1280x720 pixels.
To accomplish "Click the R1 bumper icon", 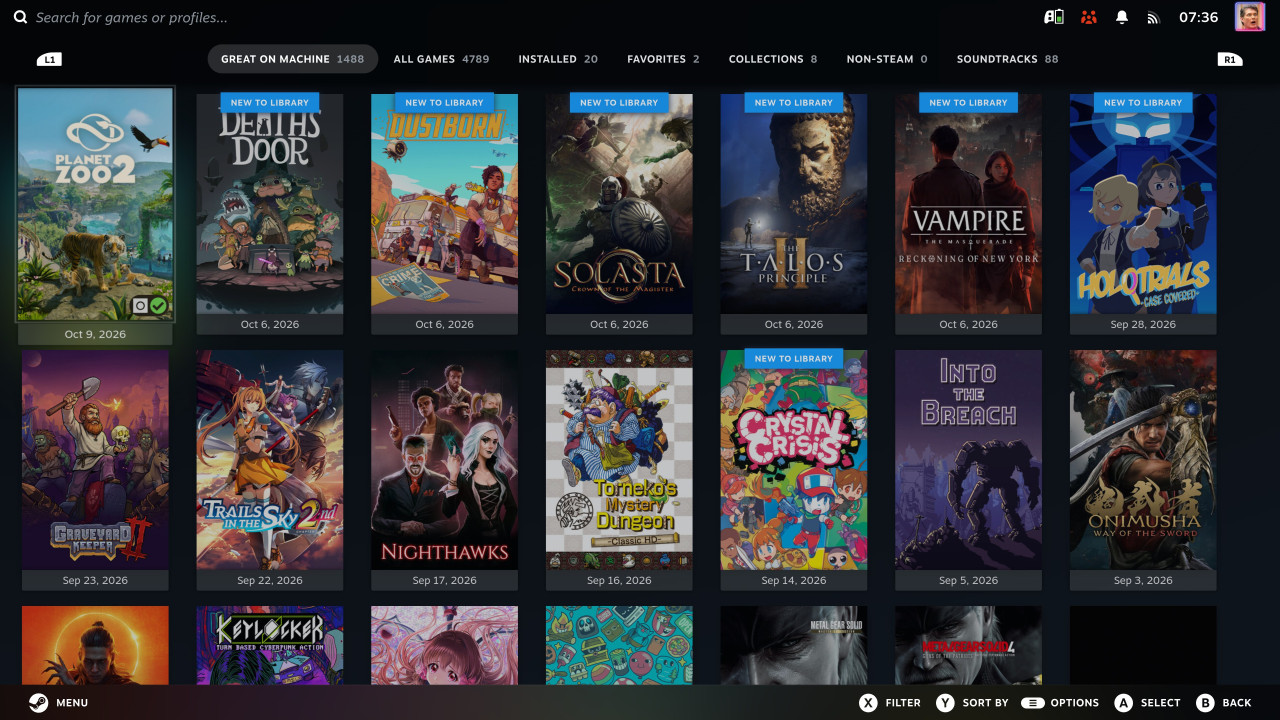I will pyautogui.click(x=1230, y=59).
